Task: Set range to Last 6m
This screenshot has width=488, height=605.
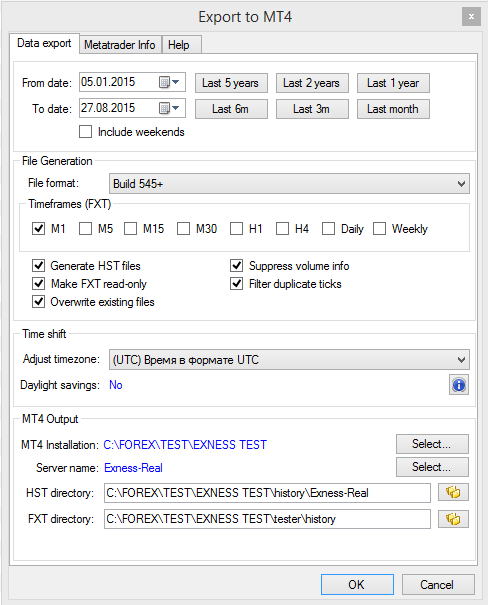Action: 231,109
